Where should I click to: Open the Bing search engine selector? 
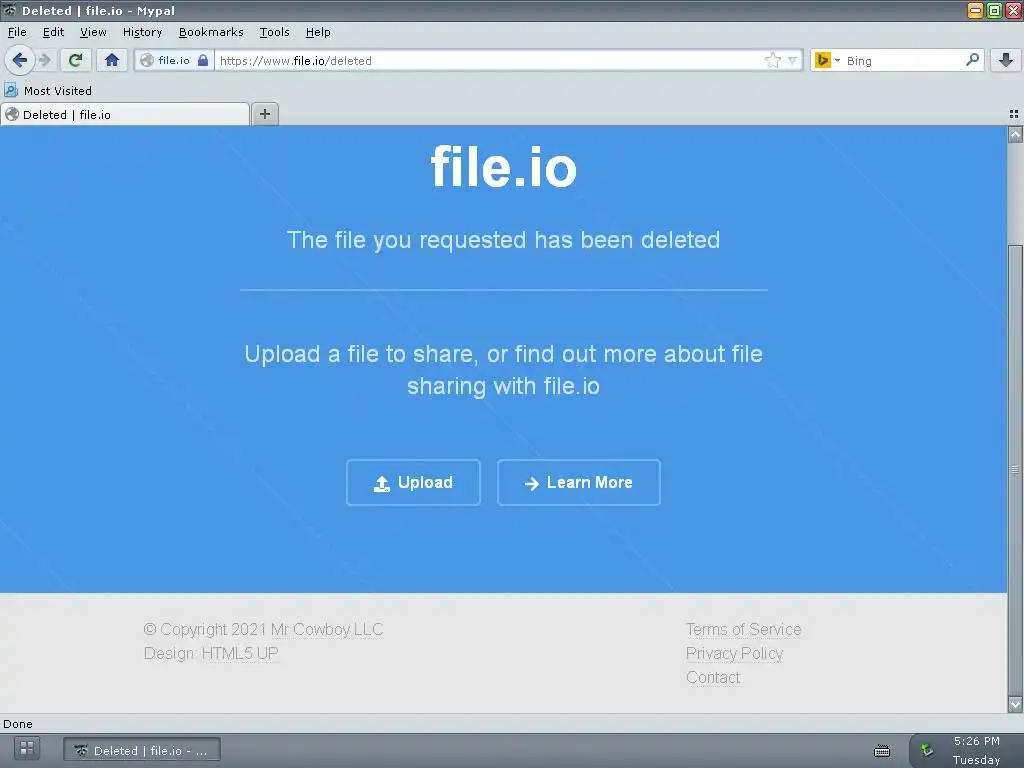[x=826, y=60]
